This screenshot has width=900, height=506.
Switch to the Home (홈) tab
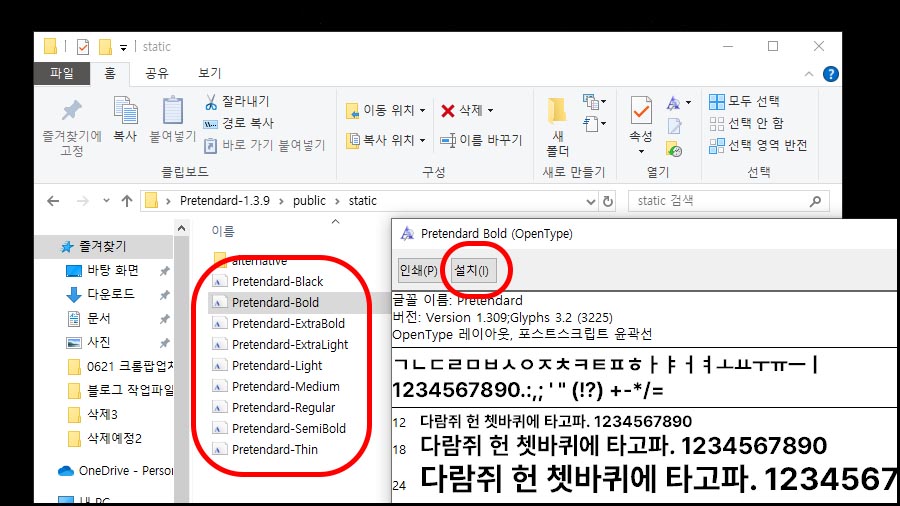coord(110,73)
